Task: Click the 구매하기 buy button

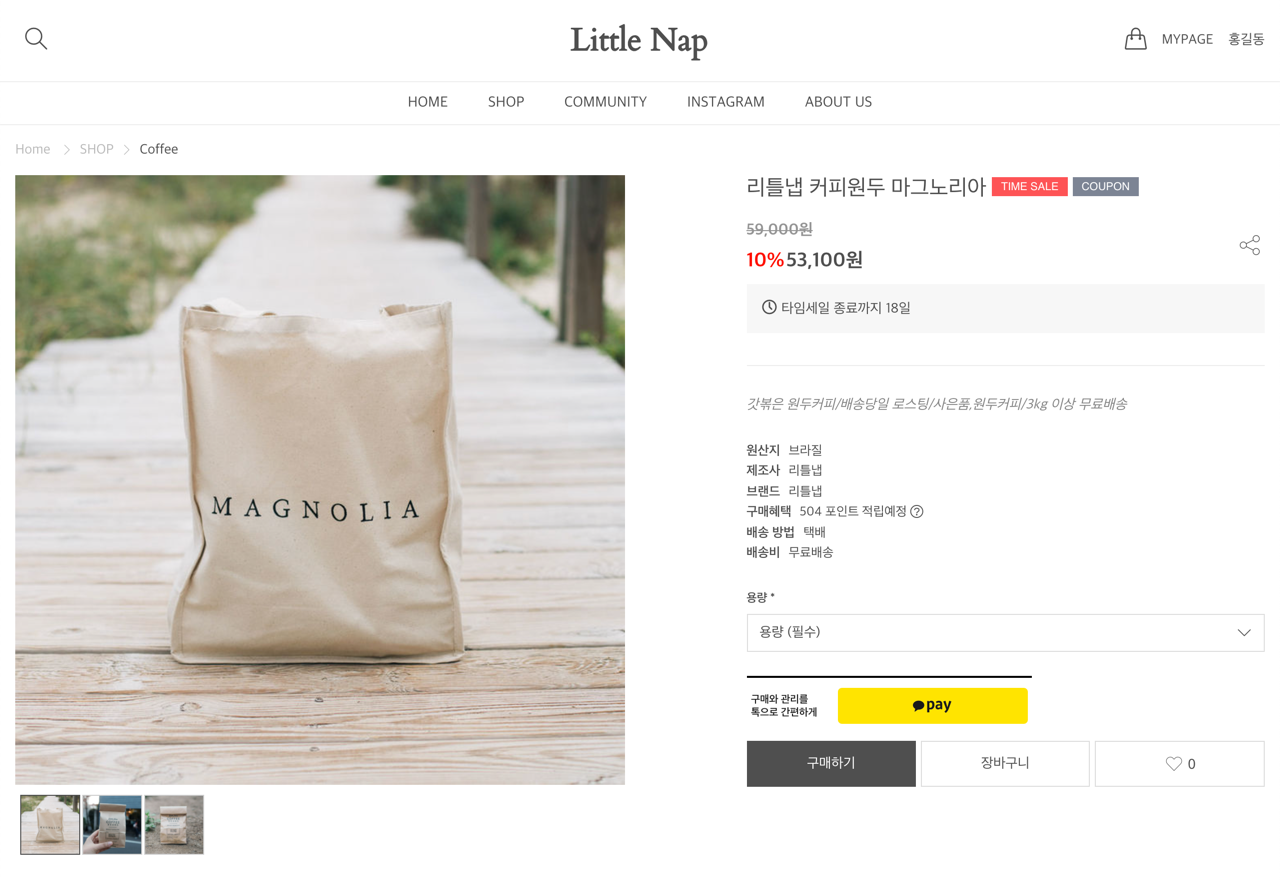Action: [831, 764]
